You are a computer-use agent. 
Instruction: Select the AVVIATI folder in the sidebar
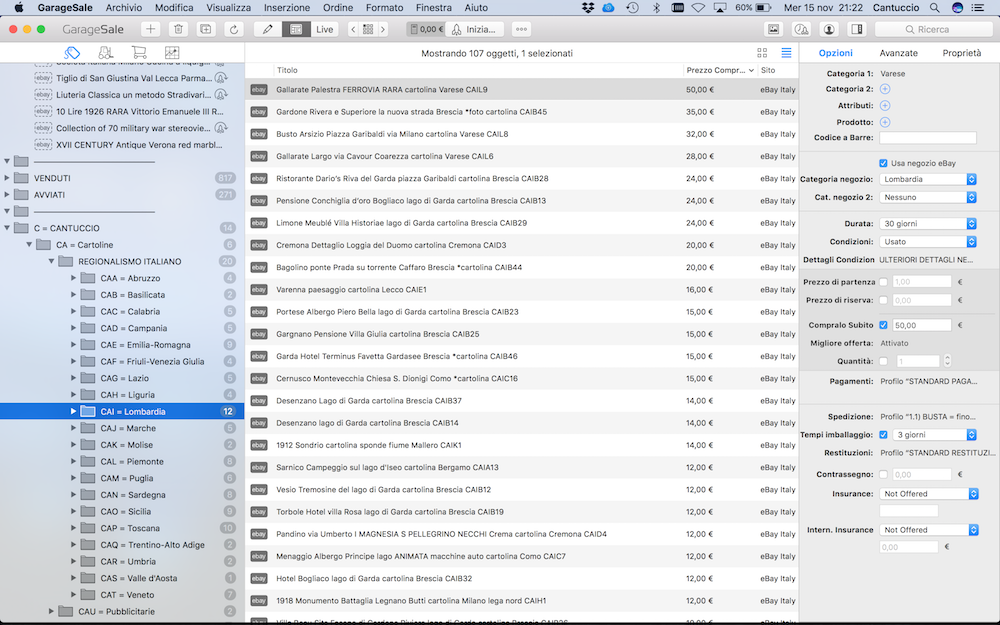(x=122, y=195)
